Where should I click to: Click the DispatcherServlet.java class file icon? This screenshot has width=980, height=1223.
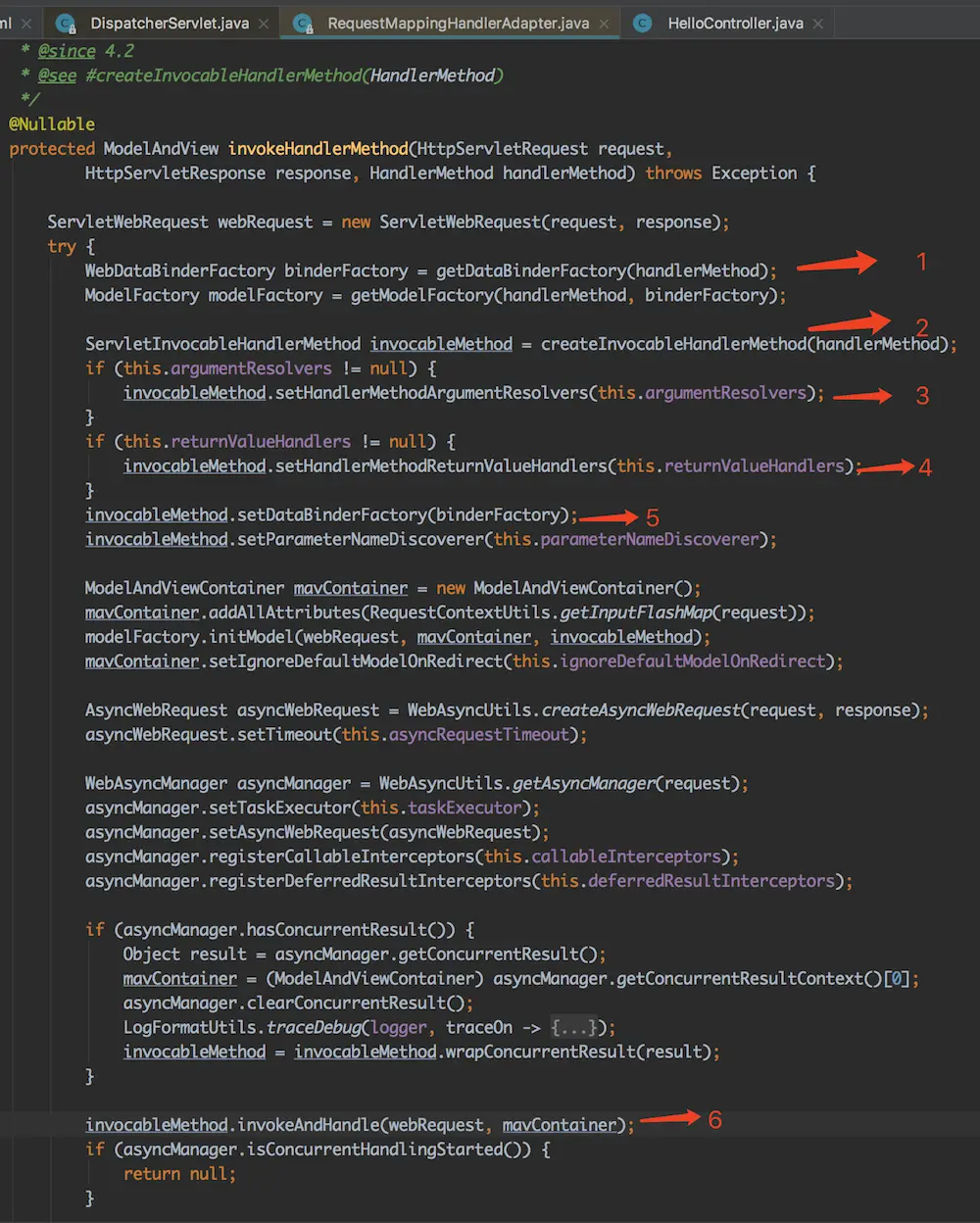[67, 23]
